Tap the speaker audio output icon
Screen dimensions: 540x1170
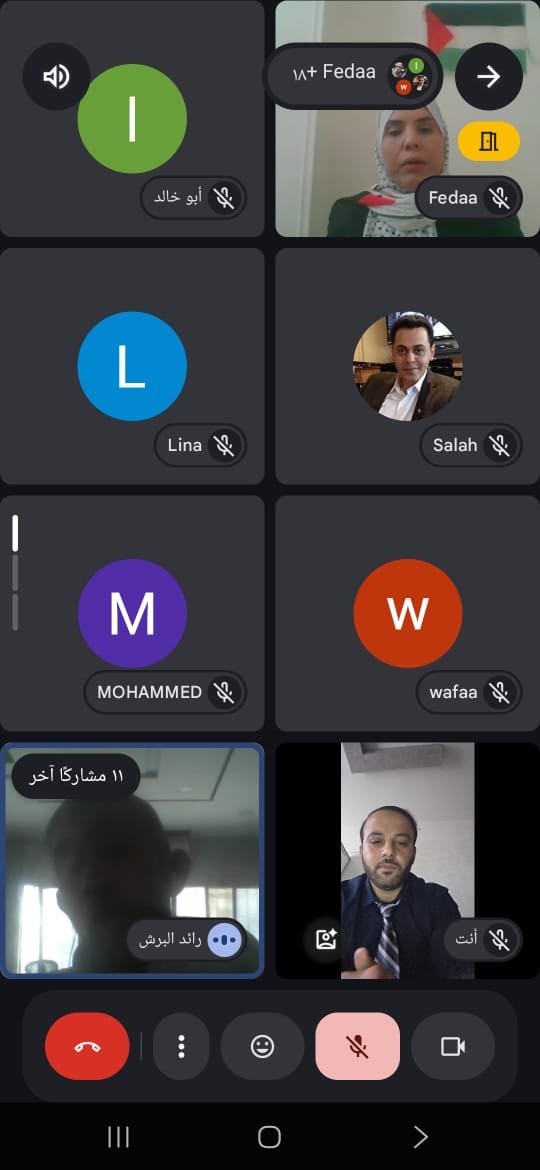click(x=57, y=76)
